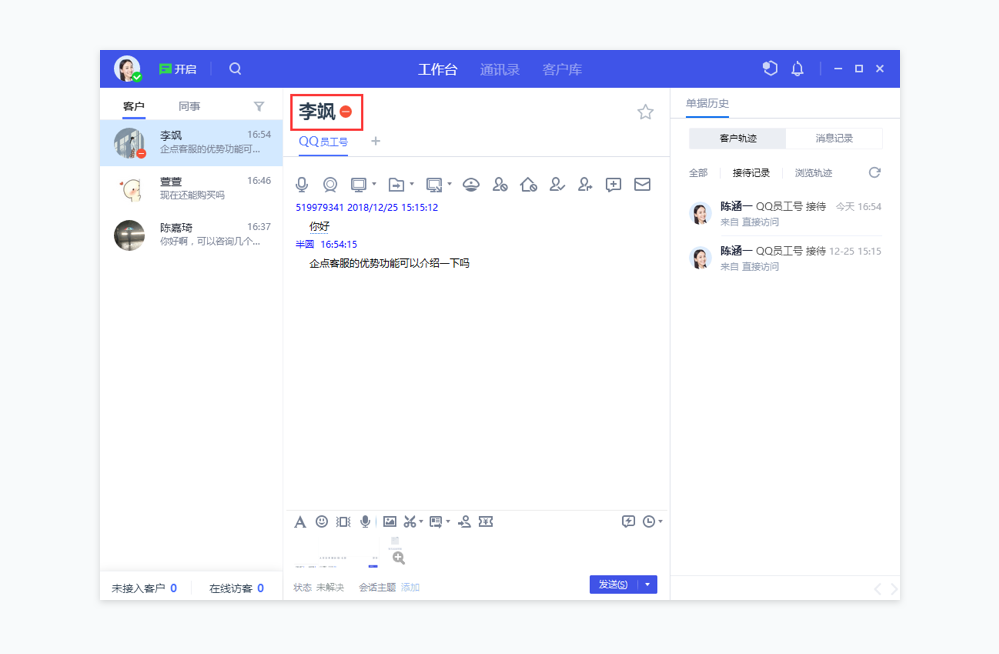This screenshot has height=654, width=999.
Task: Expand the send file dropdown arrow
Action: click(412, 184)
